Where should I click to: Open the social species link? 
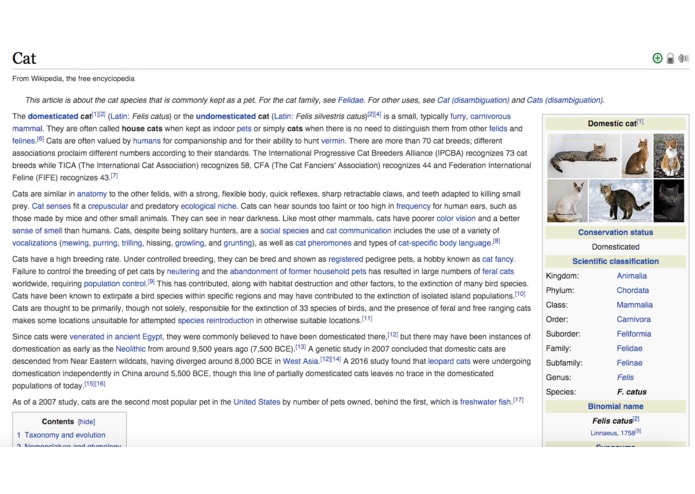click(x=284, y=231)
